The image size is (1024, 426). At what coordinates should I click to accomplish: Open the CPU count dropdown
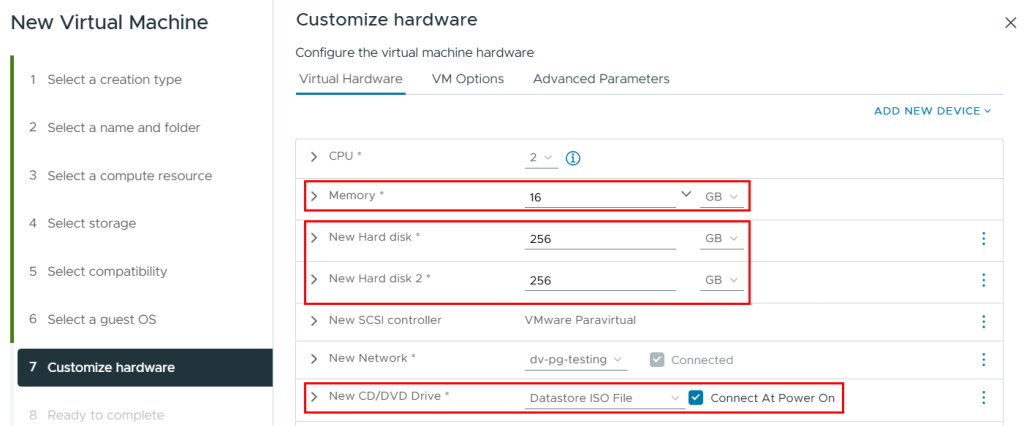click(541, 158)
